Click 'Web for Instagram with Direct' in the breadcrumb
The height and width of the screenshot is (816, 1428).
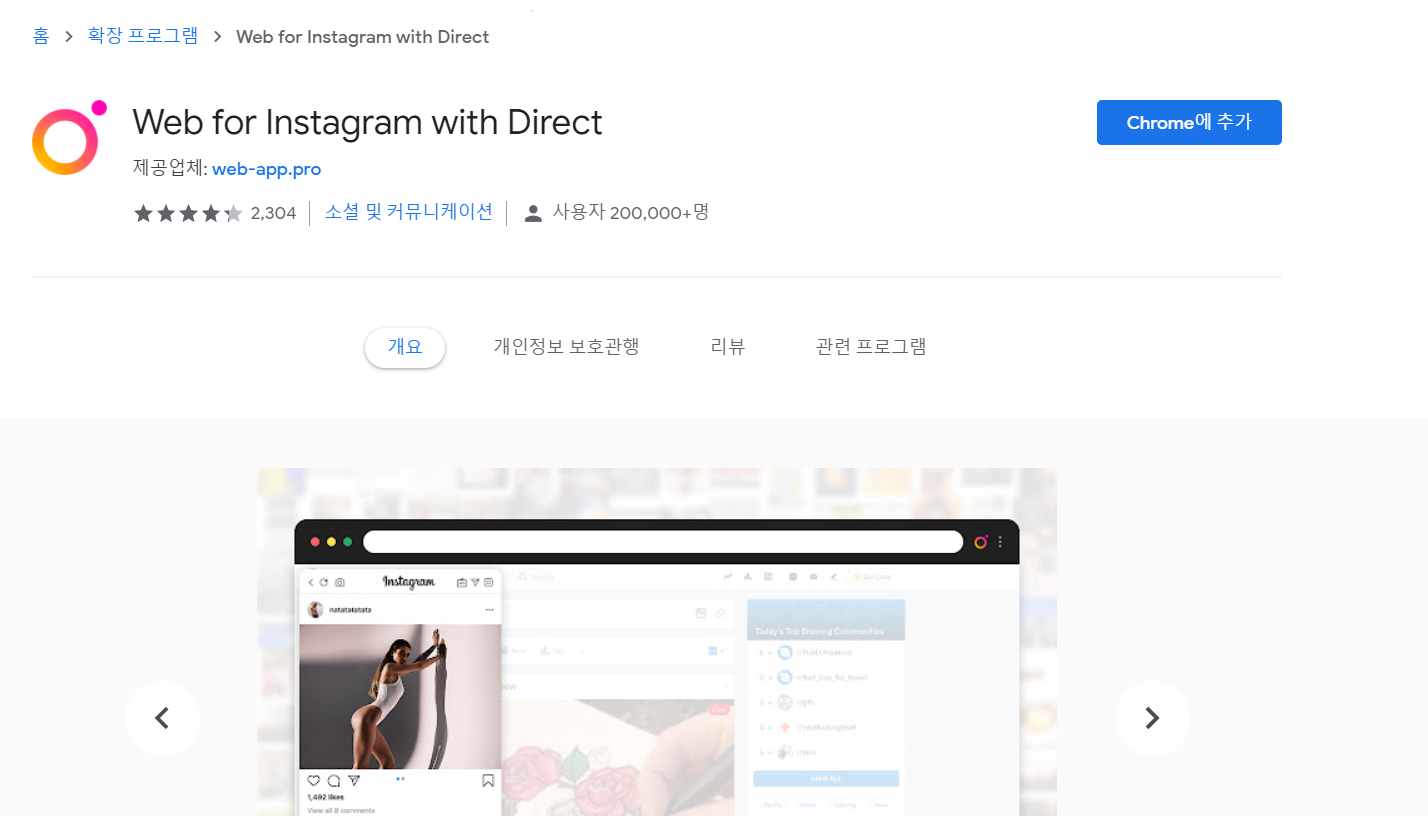pos(362,37)
